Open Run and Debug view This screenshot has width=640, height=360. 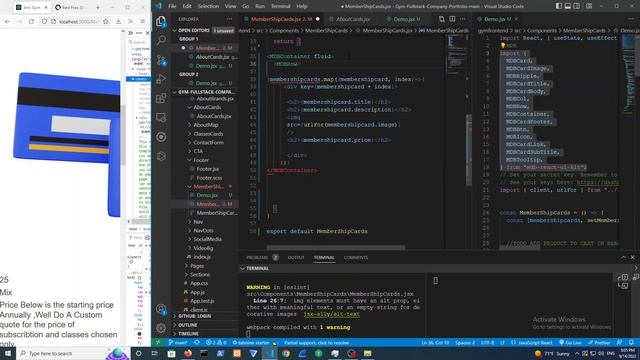point(161,79)
